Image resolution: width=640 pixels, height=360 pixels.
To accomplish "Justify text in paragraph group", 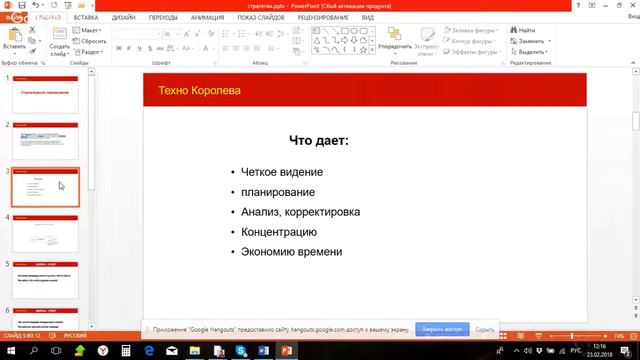I will click(257, 48).
